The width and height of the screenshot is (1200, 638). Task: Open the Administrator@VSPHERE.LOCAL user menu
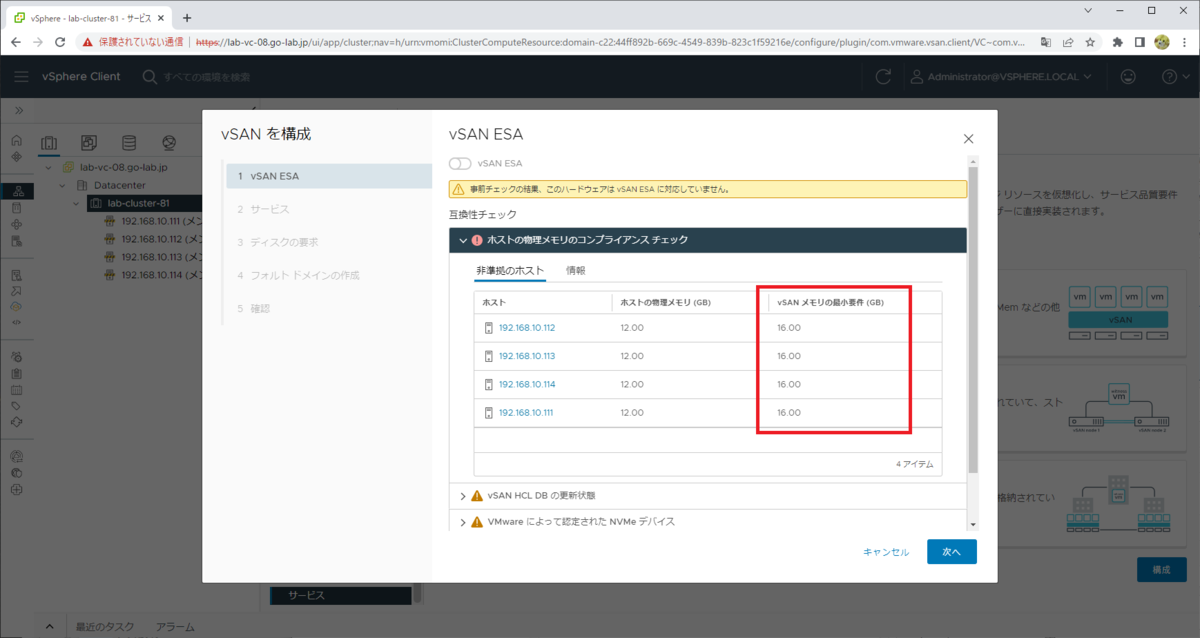[999, 77]
